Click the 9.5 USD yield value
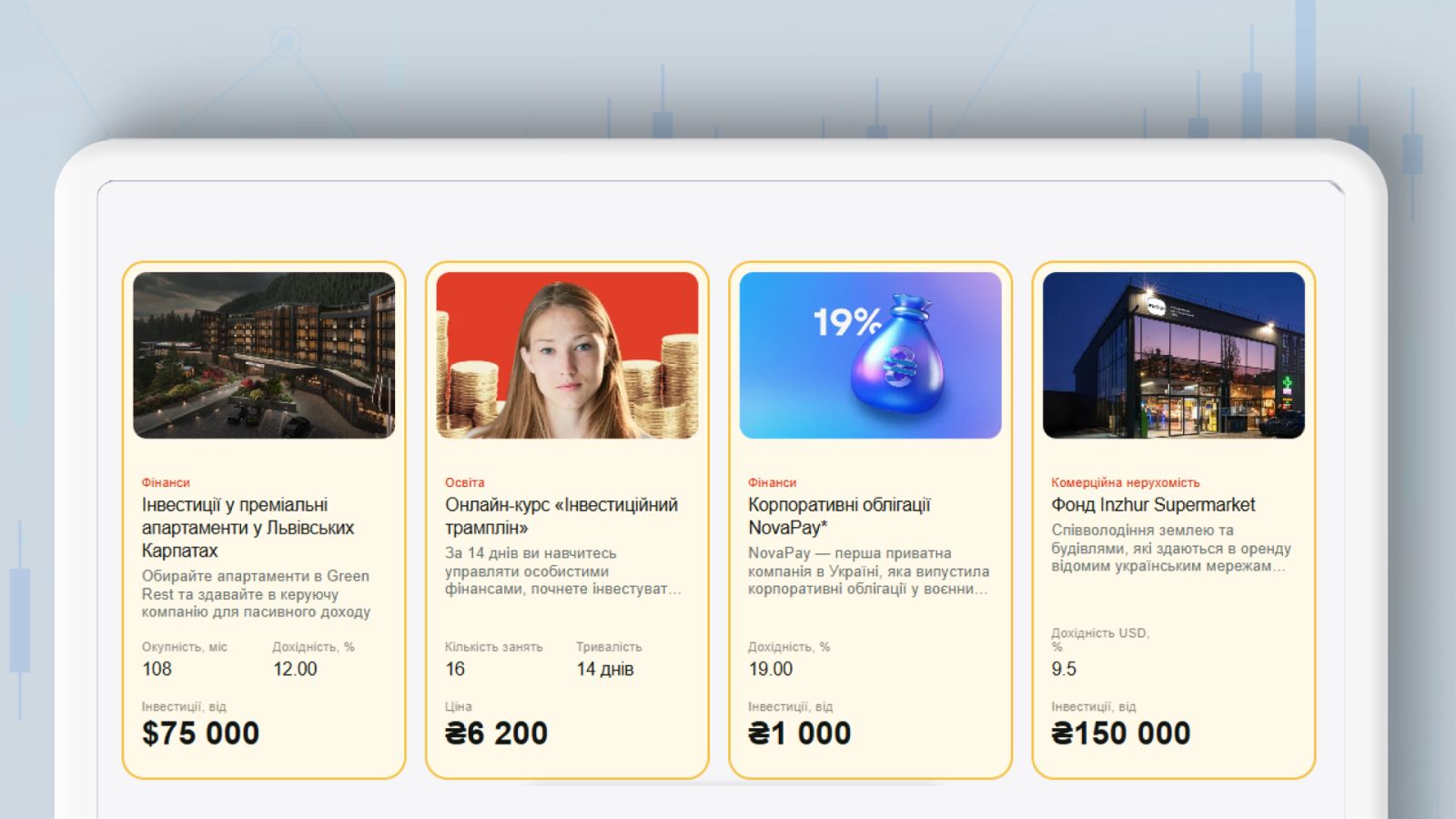Screen dimensions: 1456x819 1063,669
